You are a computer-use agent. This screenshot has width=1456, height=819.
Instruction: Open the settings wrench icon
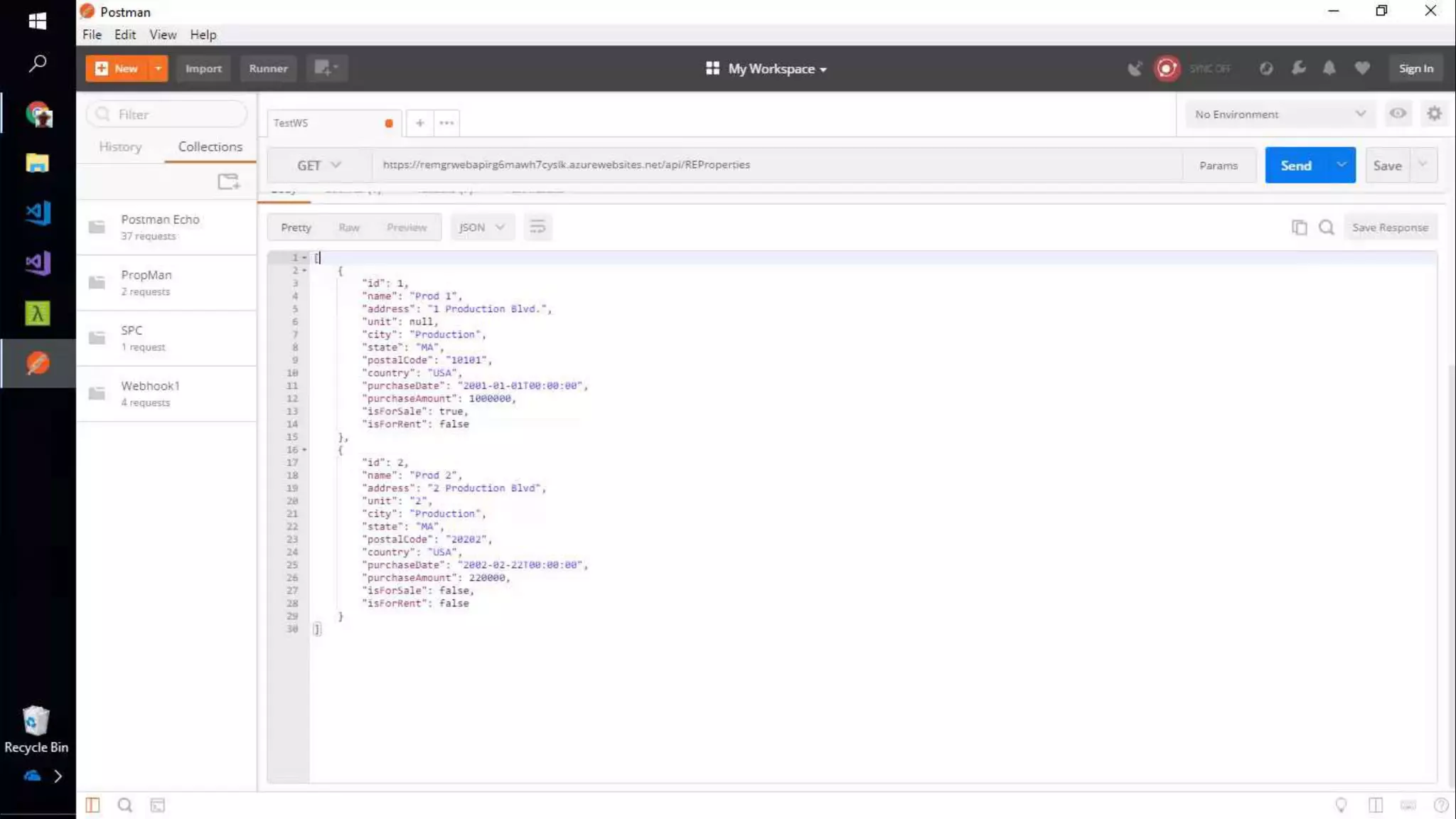tap(1298, 68)
